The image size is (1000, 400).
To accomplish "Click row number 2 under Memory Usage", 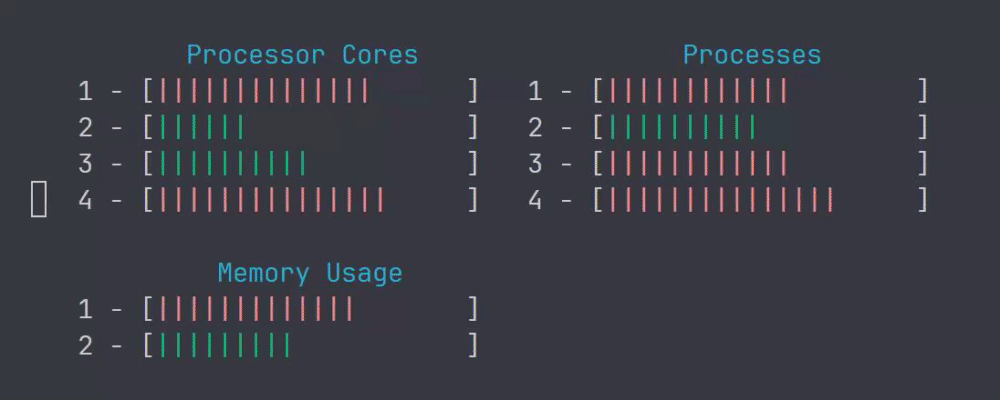I will 85,346.
